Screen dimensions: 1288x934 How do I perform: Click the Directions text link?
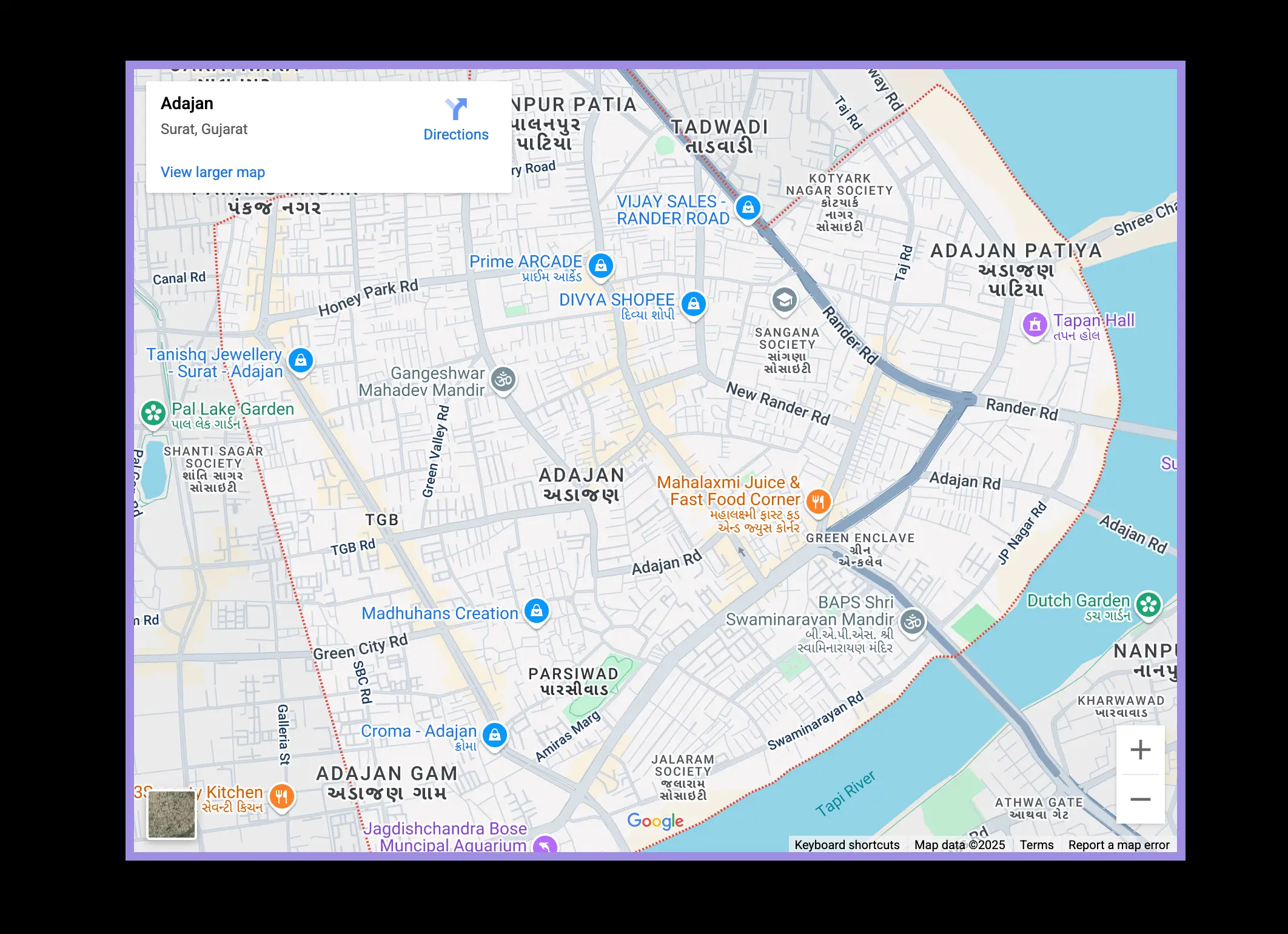(x=456, y=135)
